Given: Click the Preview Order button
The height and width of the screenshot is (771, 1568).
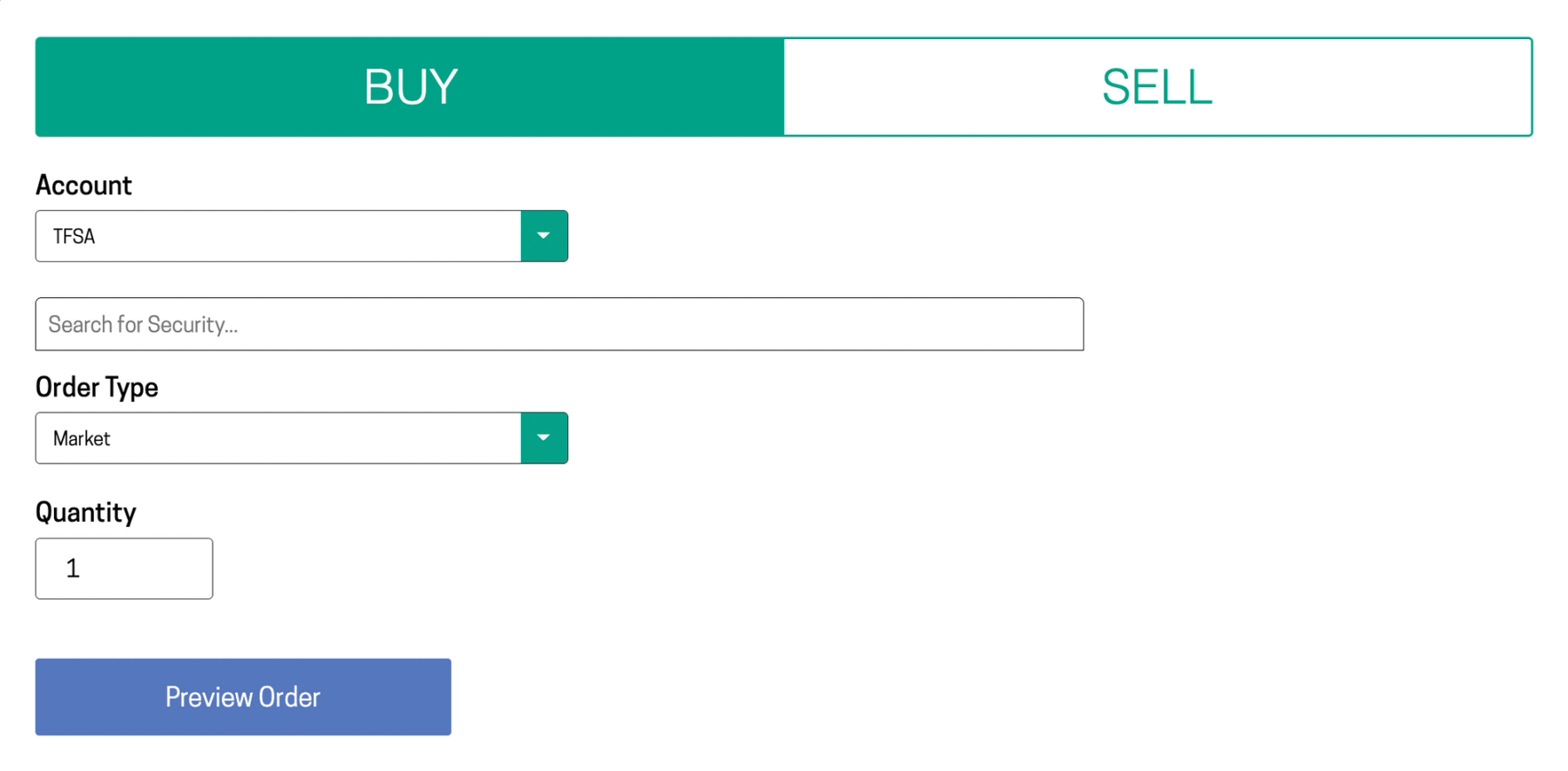Looking at the screenshot, I should point(242,696).
